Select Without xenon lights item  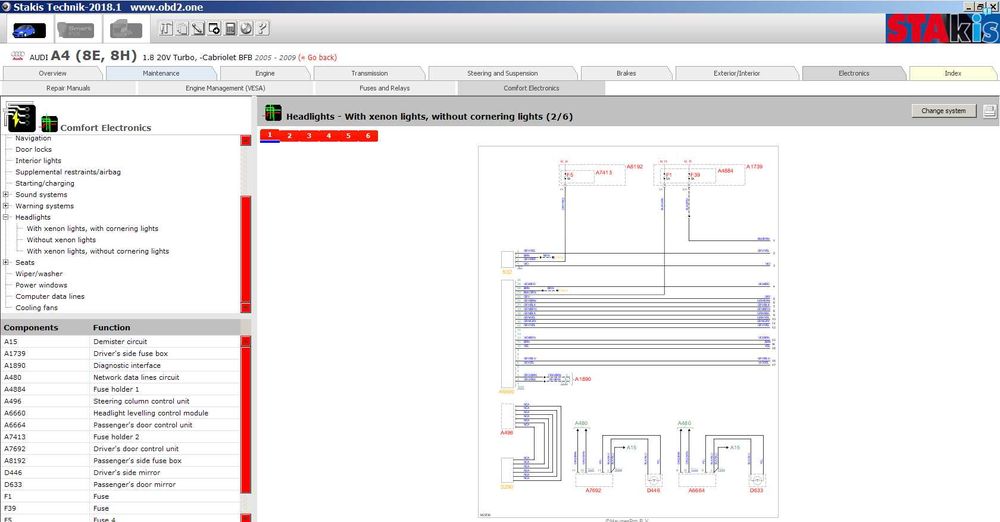(61, 240)
